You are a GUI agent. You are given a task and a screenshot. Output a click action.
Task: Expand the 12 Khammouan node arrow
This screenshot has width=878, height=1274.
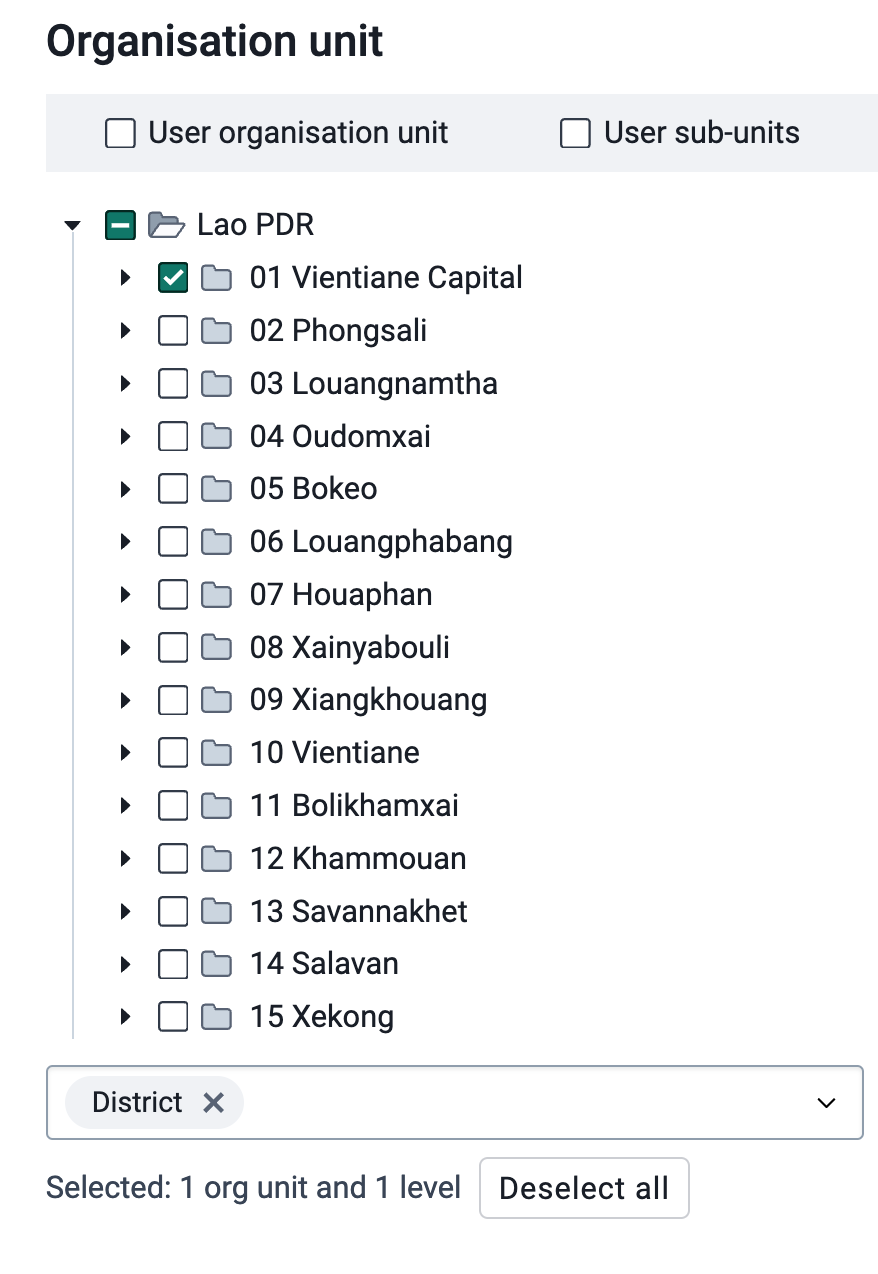point(125,859)
